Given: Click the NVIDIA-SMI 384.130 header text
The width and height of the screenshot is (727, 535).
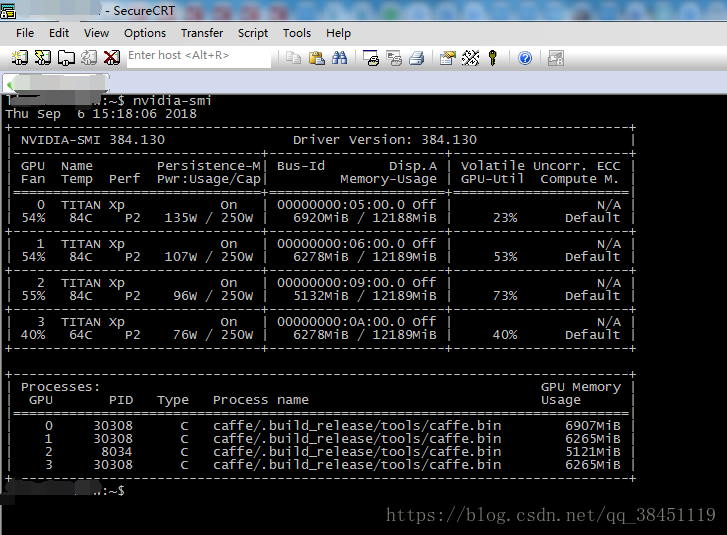Looking at the screenshot, I should (93, 140).
